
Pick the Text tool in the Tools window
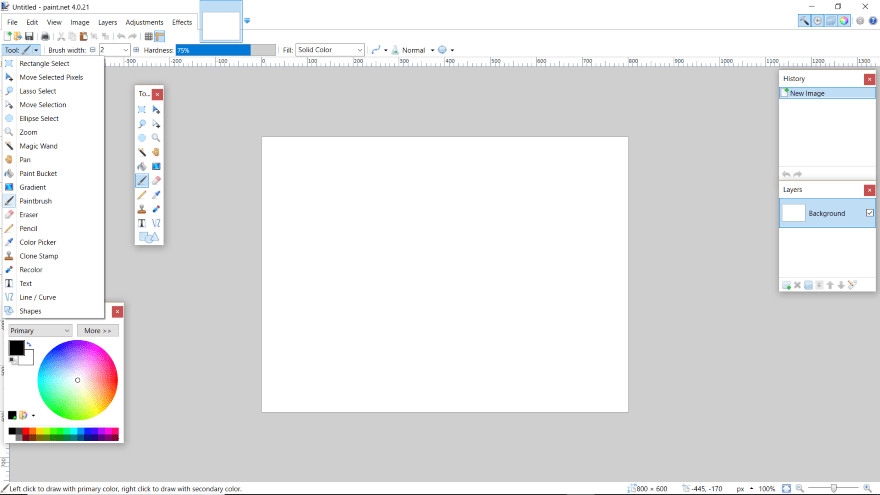tap(142, 223)
